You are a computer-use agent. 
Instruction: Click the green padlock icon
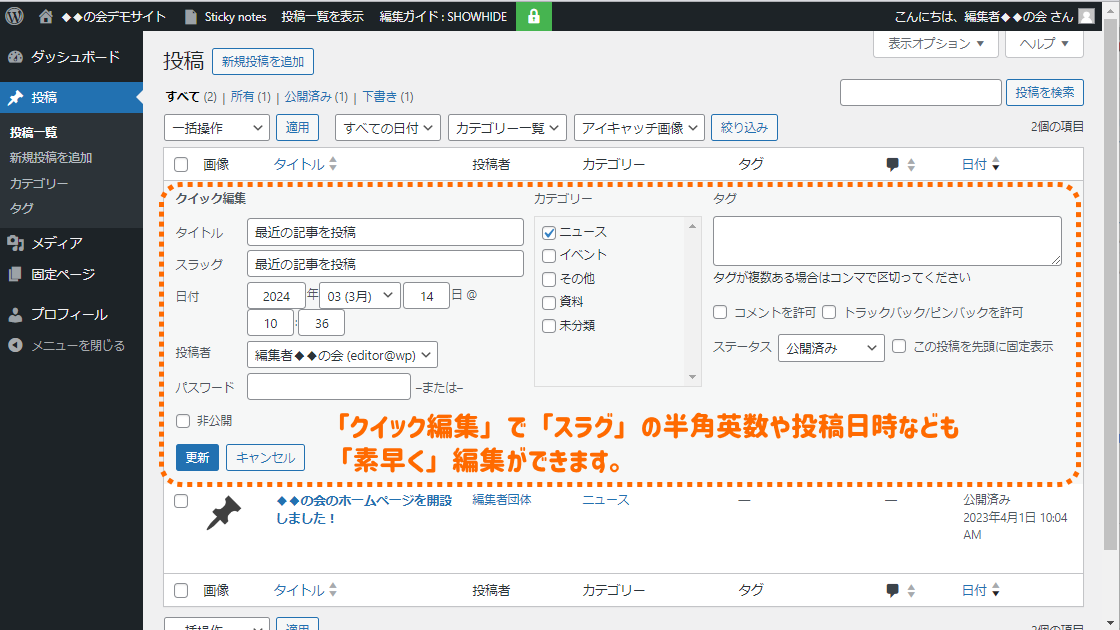(534, 16)
